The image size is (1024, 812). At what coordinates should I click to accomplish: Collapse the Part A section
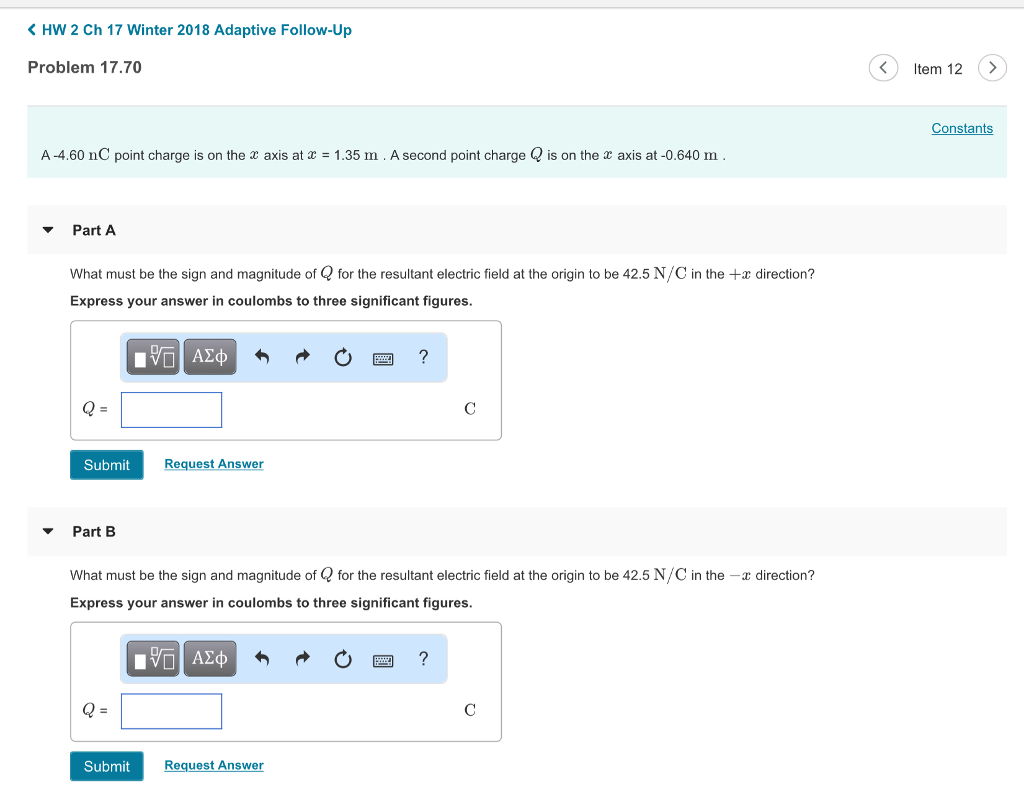(48, 230)
